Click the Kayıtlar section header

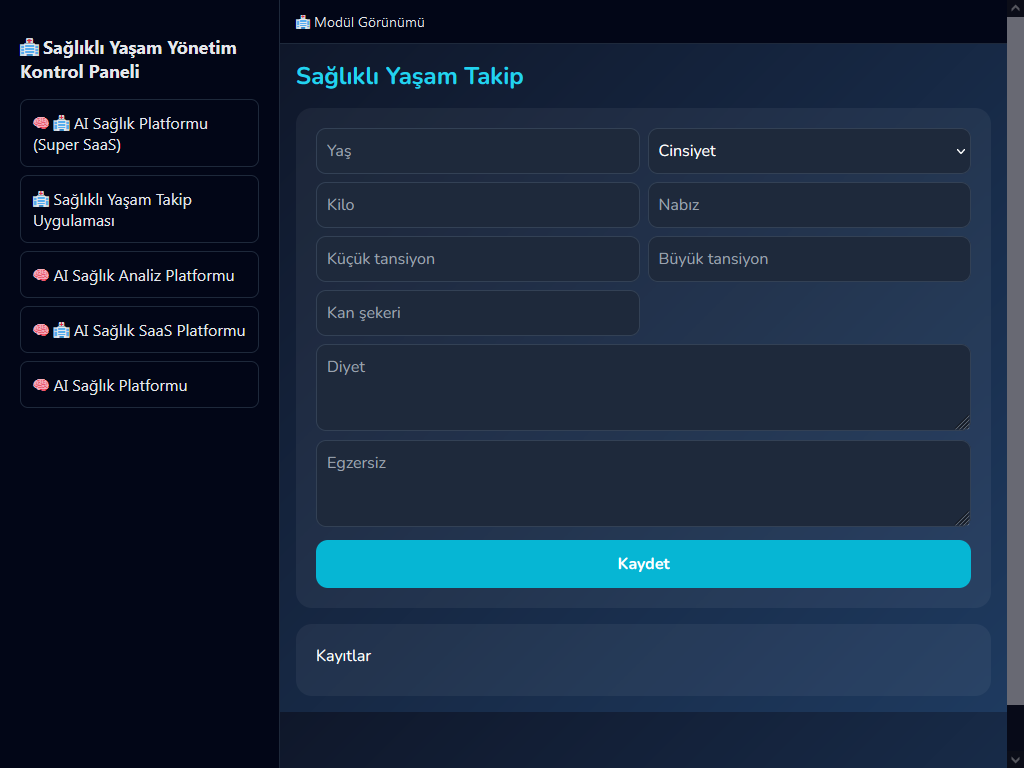click(343, 656)
